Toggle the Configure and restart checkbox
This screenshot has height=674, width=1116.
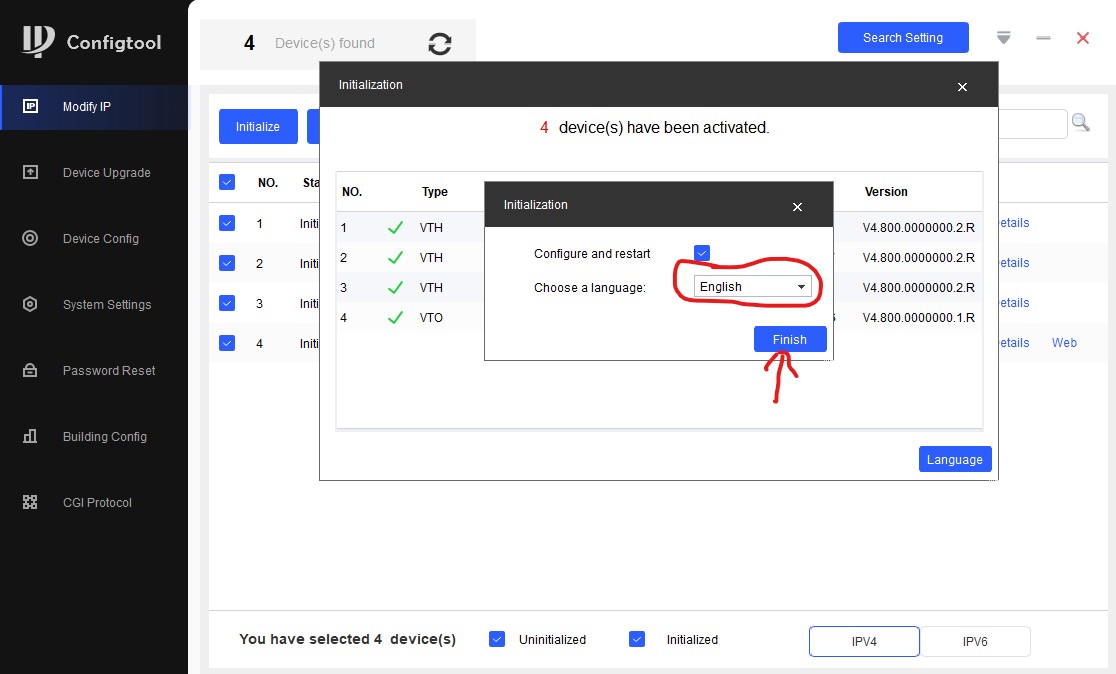point(702,254)
